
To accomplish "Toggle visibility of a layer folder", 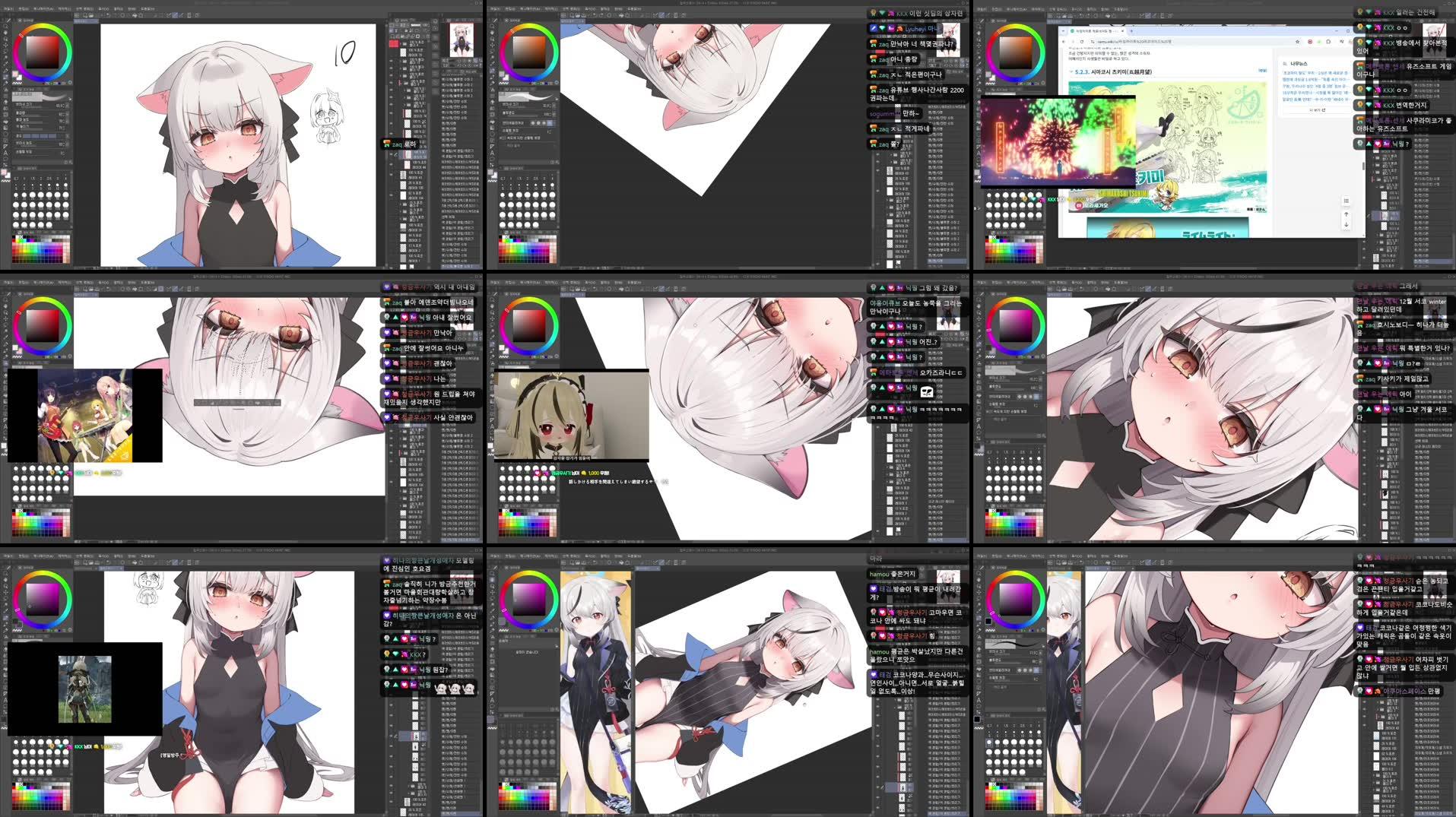I will [x=391, y=60].
